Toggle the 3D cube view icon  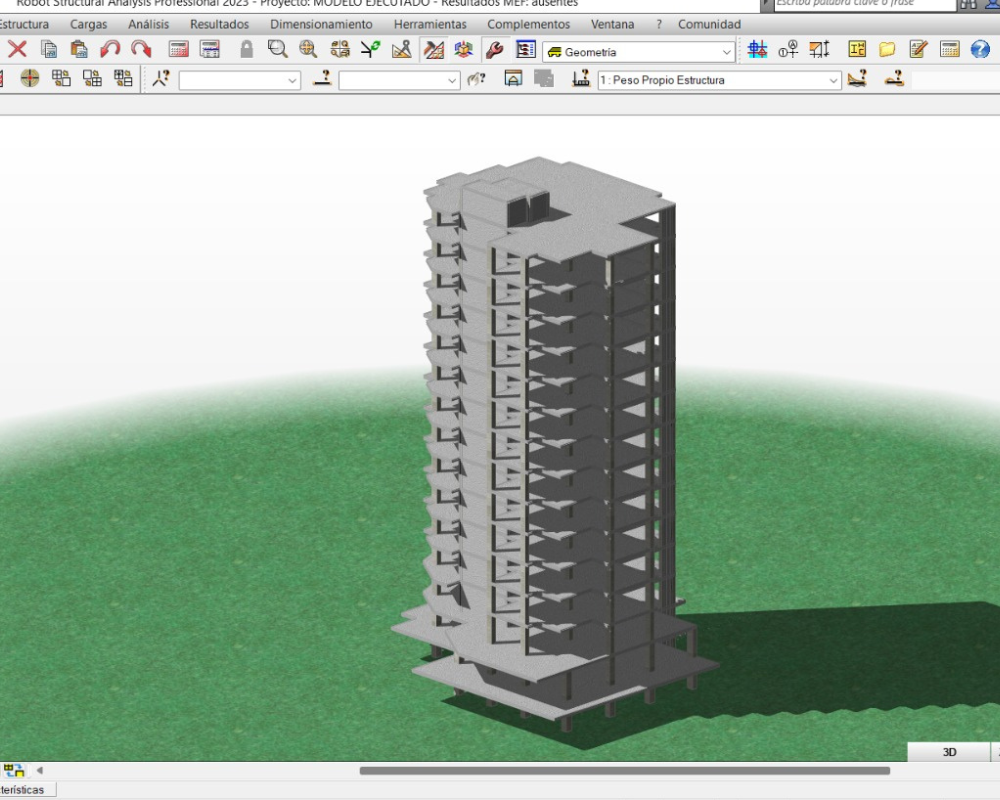point(463,49)
